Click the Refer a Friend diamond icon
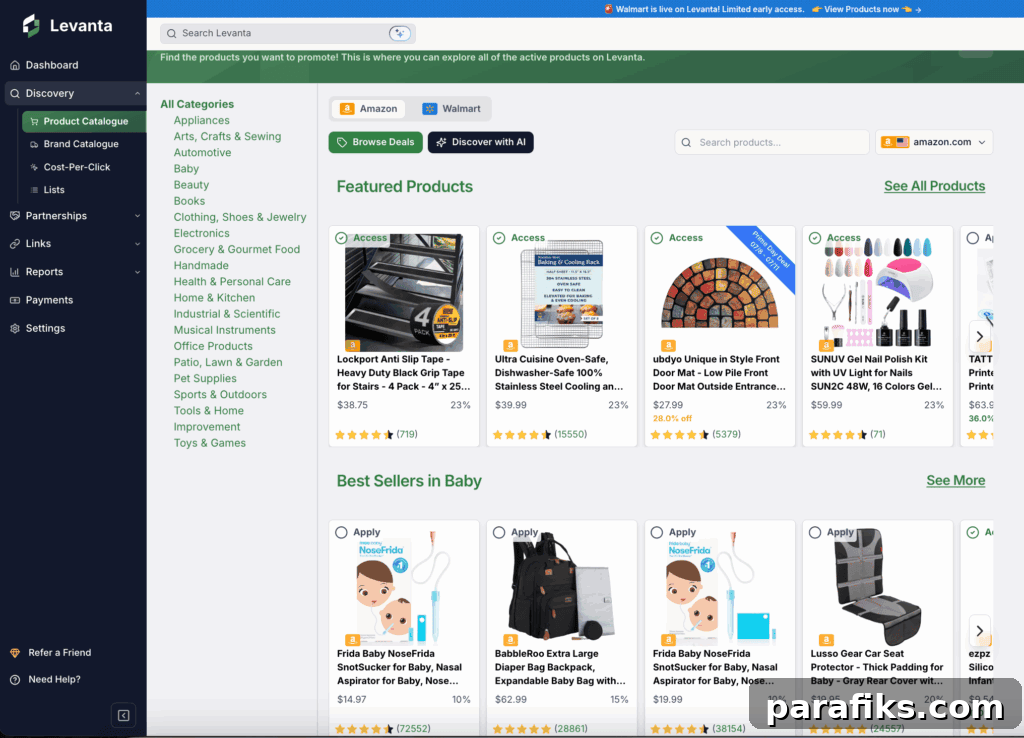This screenshot has height=738, width=1024. (15, 652)
